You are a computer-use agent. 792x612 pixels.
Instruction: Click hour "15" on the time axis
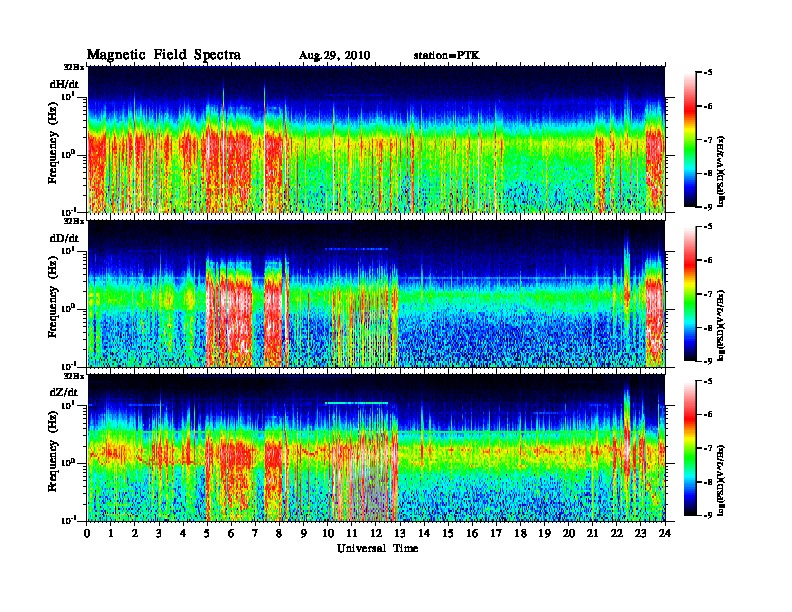click(448, 533)
